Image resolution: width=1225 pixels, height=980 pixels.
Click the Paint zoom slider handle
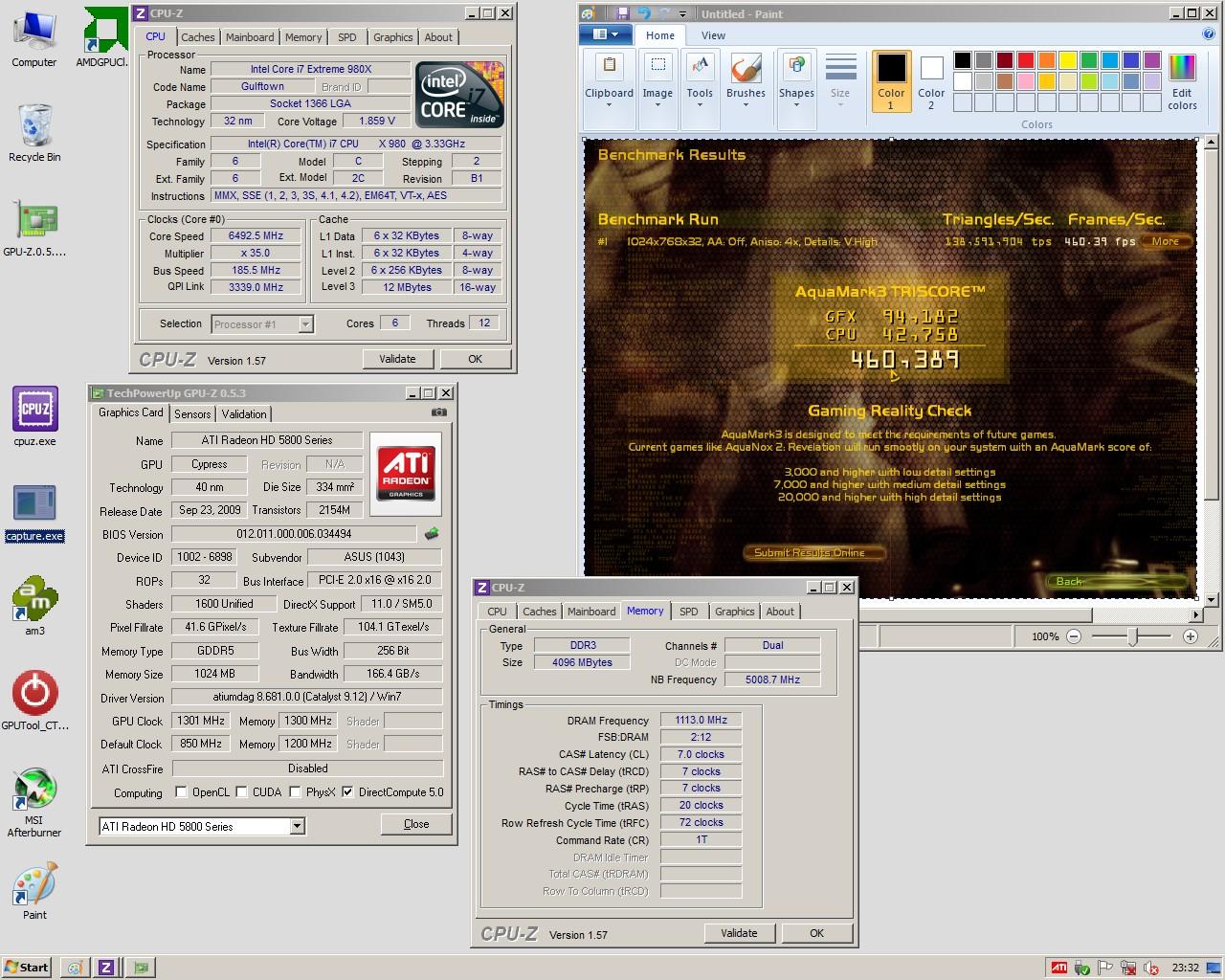1133,636
